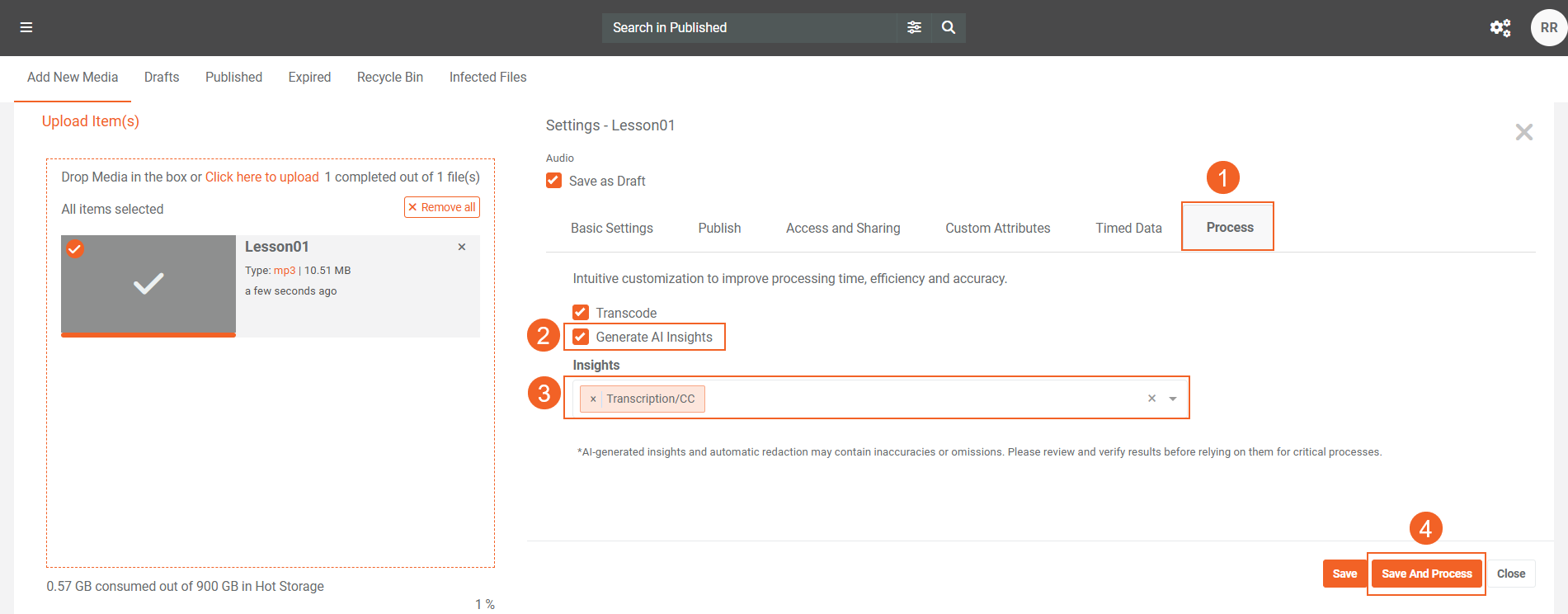Toggle Generate AI Insights checkbox
Image resolution: width=1568 pixels, height=614 pixels.
[581, 337]
